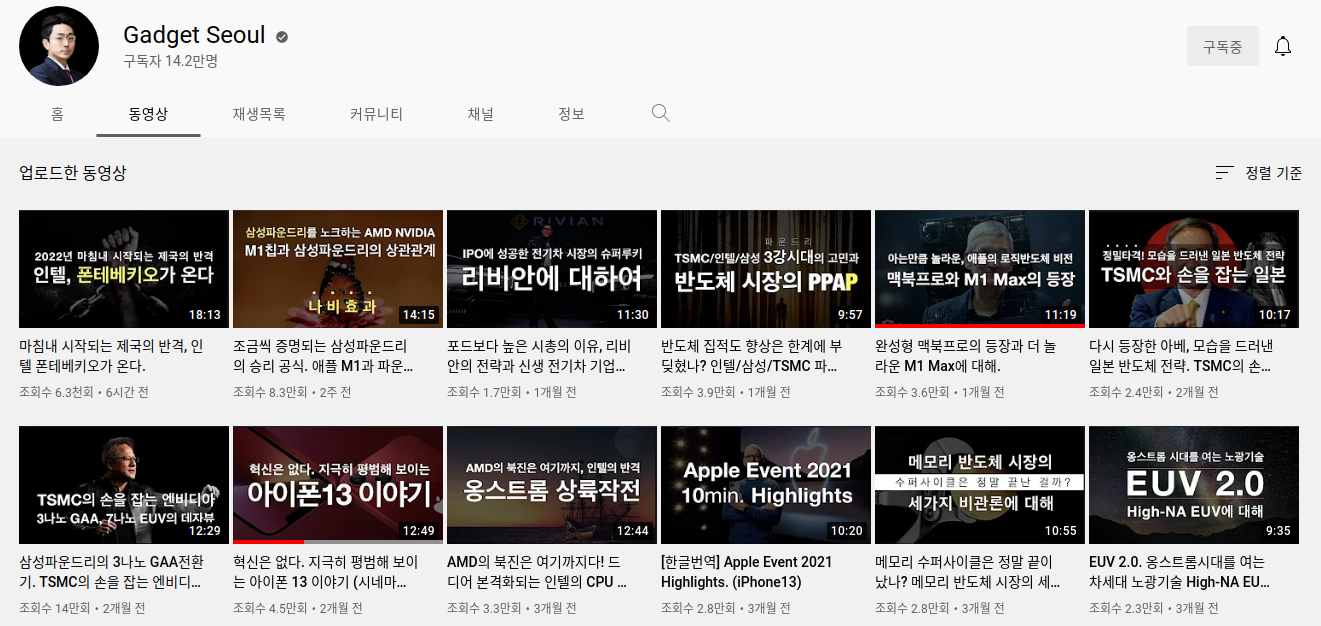This screenshot has width=1321, height=626.
Task: Open the title 완성형 맥북프로의 등장
Action: pyautogui.click(x=966, y=356)
